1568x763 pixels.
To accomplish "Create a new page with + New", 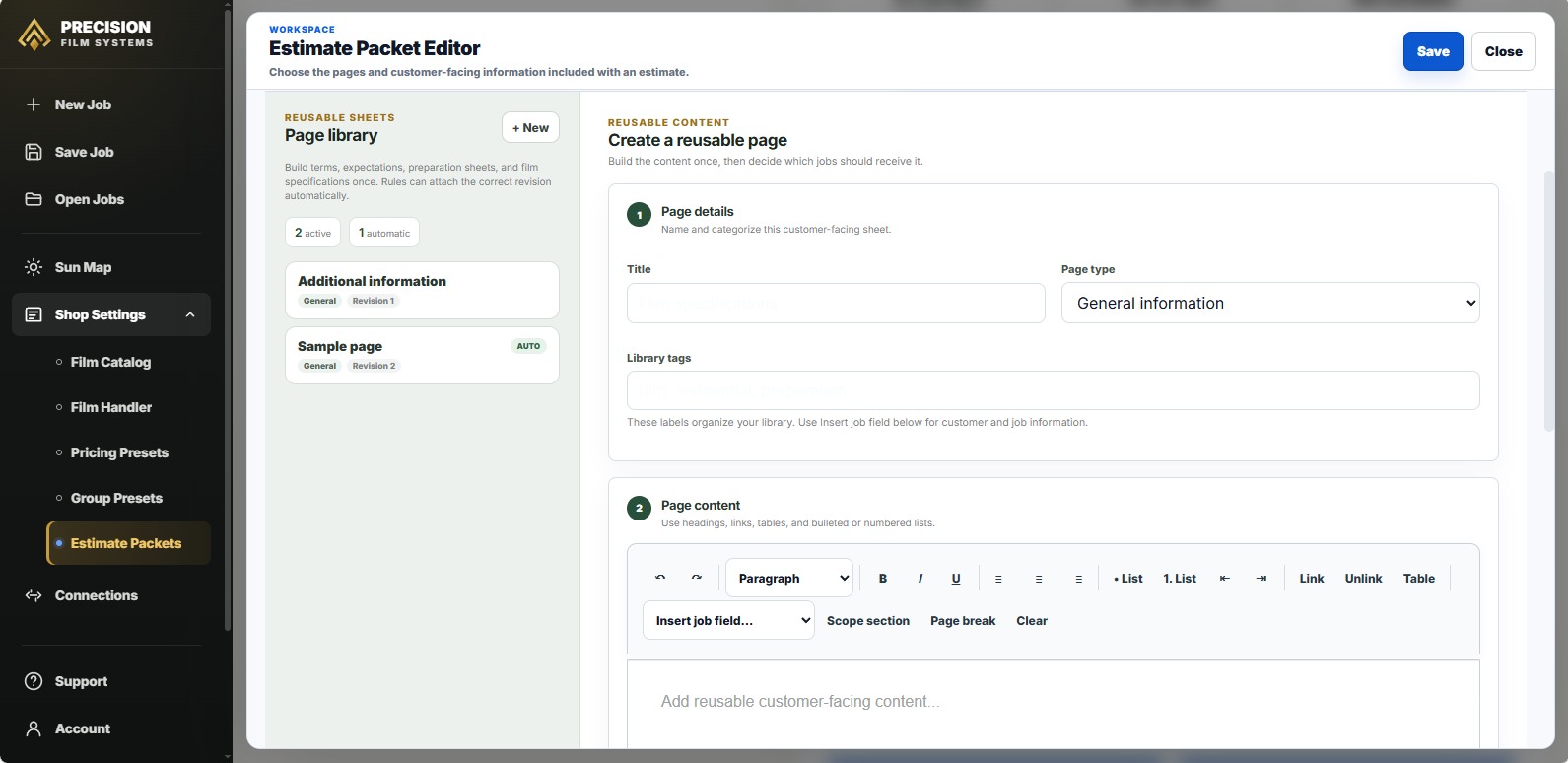I will pos(530,127).
